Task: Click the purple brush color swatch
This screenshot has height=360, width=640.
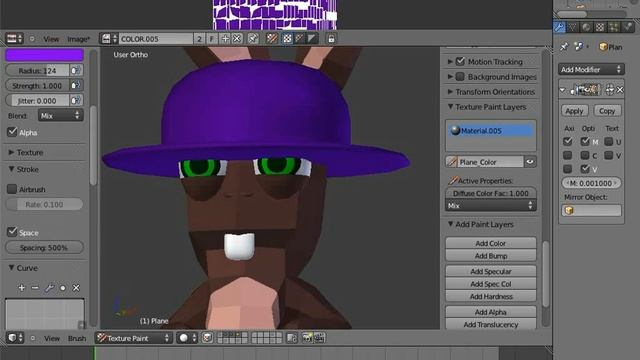Action: pos(44,55)
